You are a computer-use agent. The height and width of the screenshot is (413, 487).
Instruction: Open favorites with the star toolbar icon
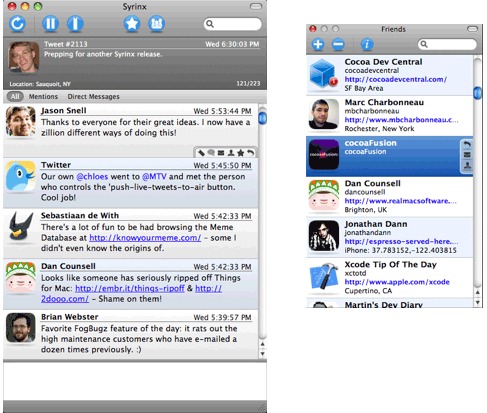tap(132, 24)
